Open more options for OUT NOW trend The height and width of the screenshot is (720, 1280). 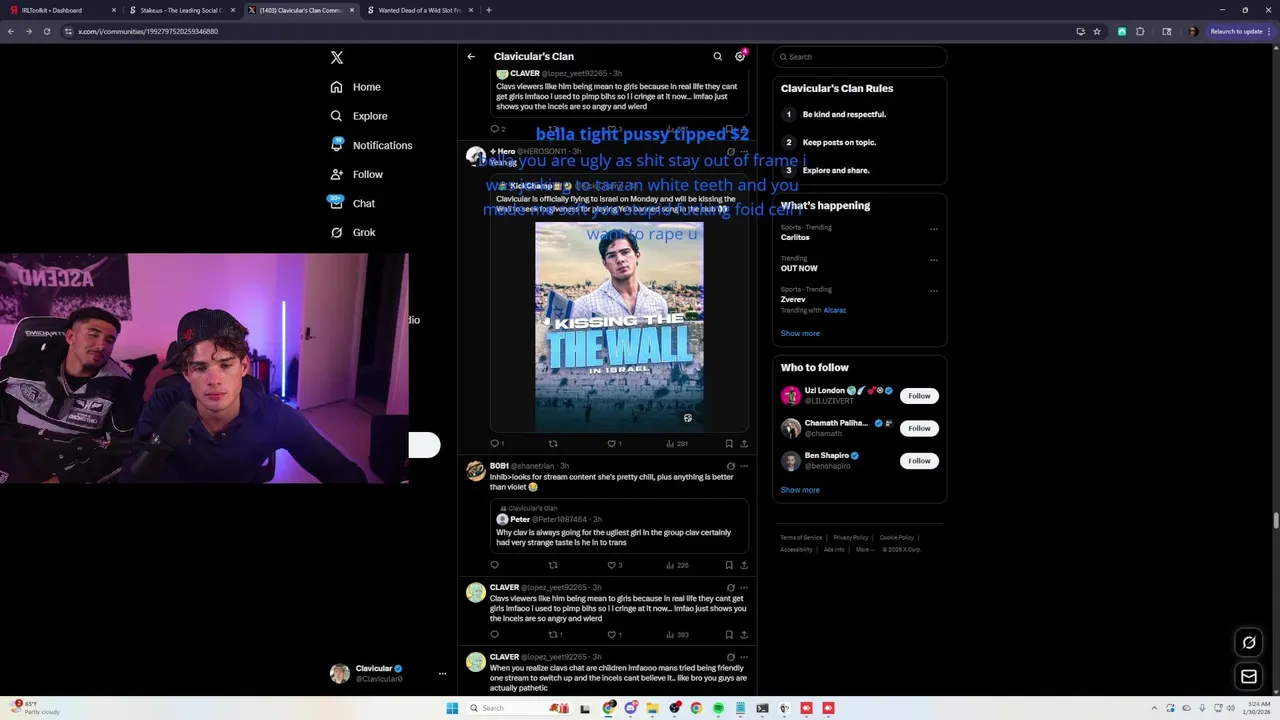tap(934, 260)
